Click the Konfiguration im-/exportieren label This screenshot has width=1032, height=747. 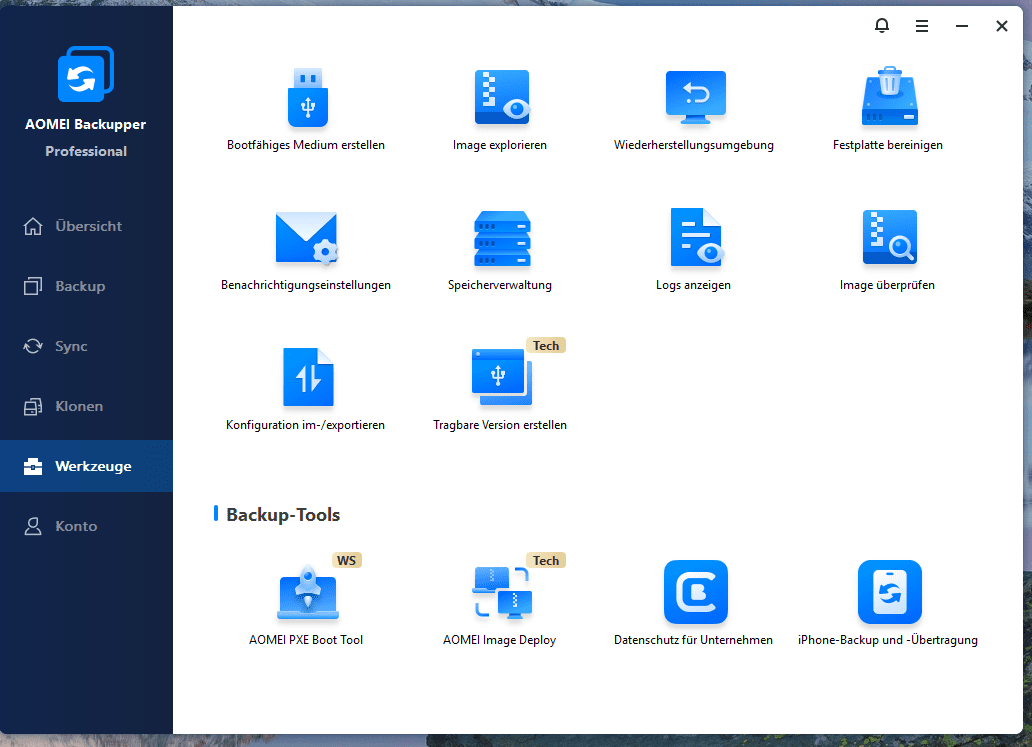tap(305, 425)
